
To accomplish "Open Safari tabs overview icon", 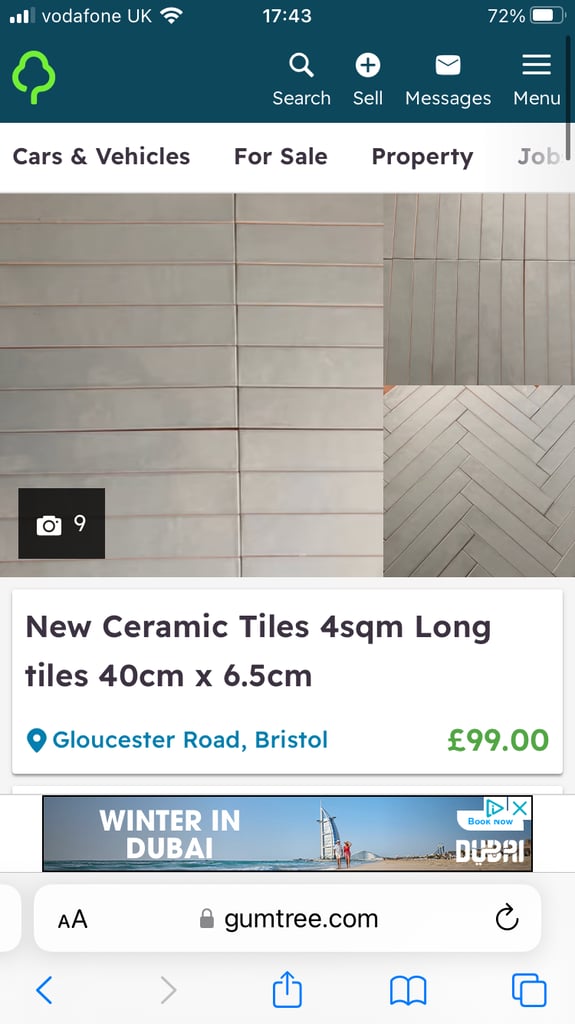I will [x=529, y=990].
